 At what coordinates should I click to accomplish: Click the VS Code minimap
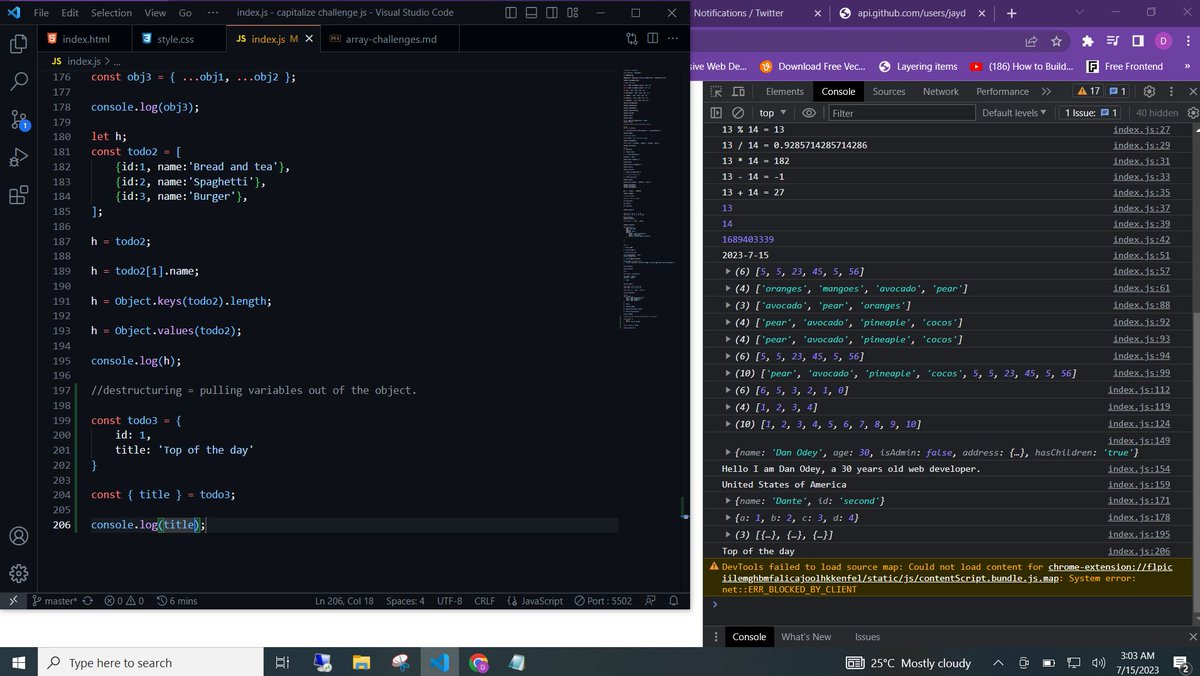point(648,200)
